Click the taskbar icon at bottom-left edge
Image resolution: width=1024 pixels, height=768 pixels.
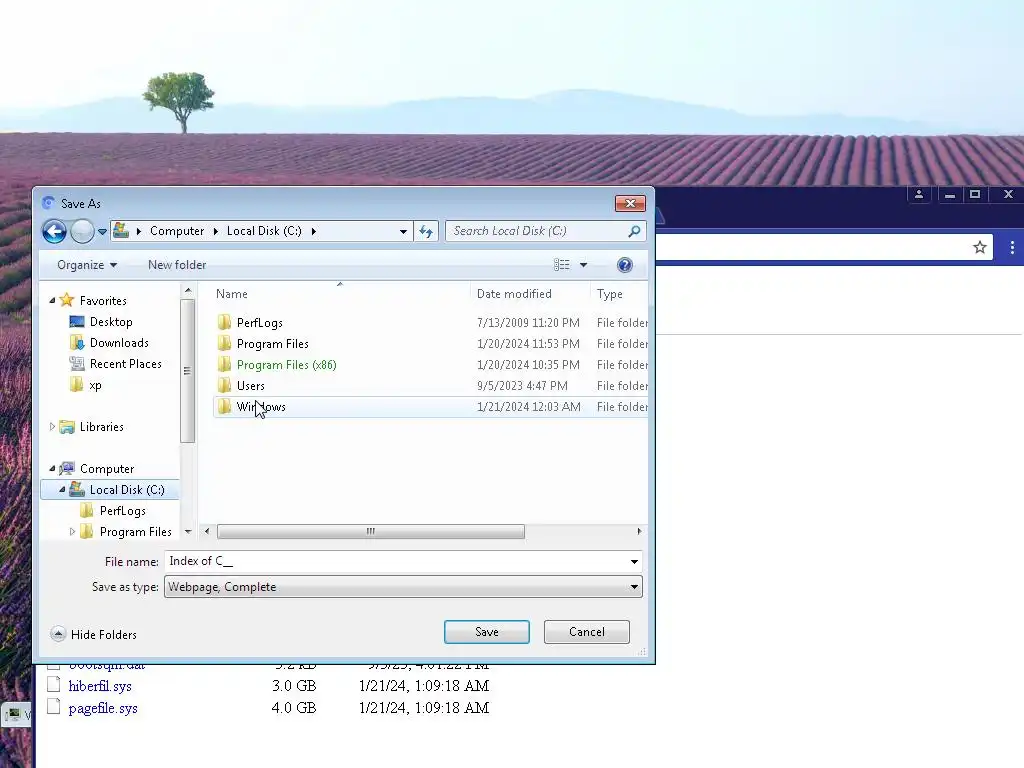tap(14, 714)
